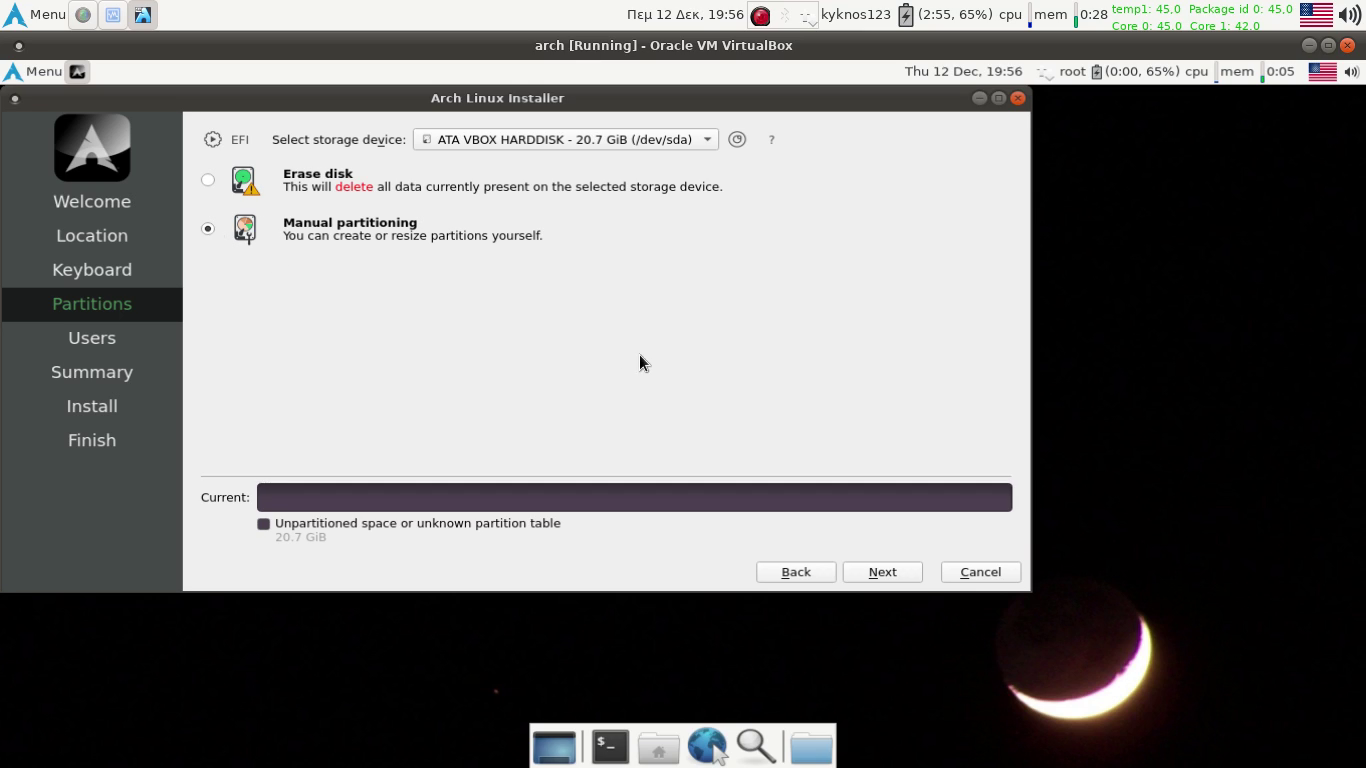Viewport: 1366px width, 768px height.
Task: Click the host US flag keyboard layout
Action: (1316, 15)
